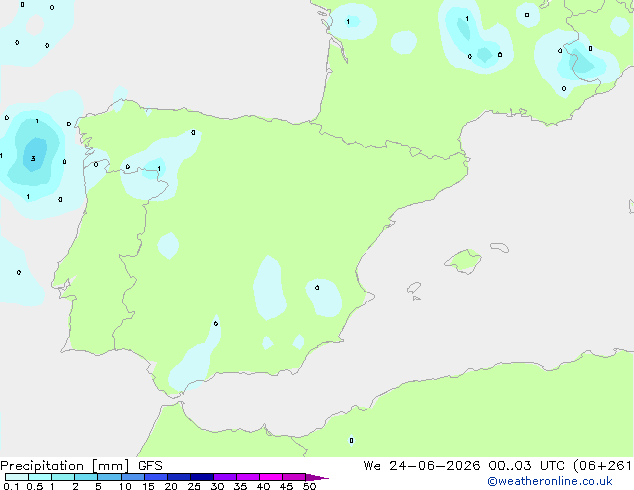Click the legend value '45'

(x=286, y=486)
